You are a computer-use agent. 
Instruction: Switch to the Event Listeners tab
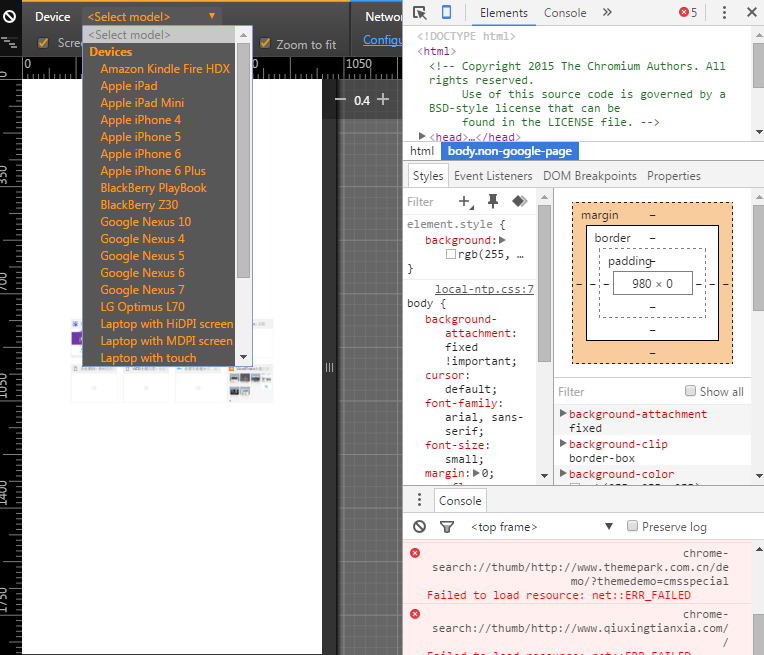[x=493, y=176]
